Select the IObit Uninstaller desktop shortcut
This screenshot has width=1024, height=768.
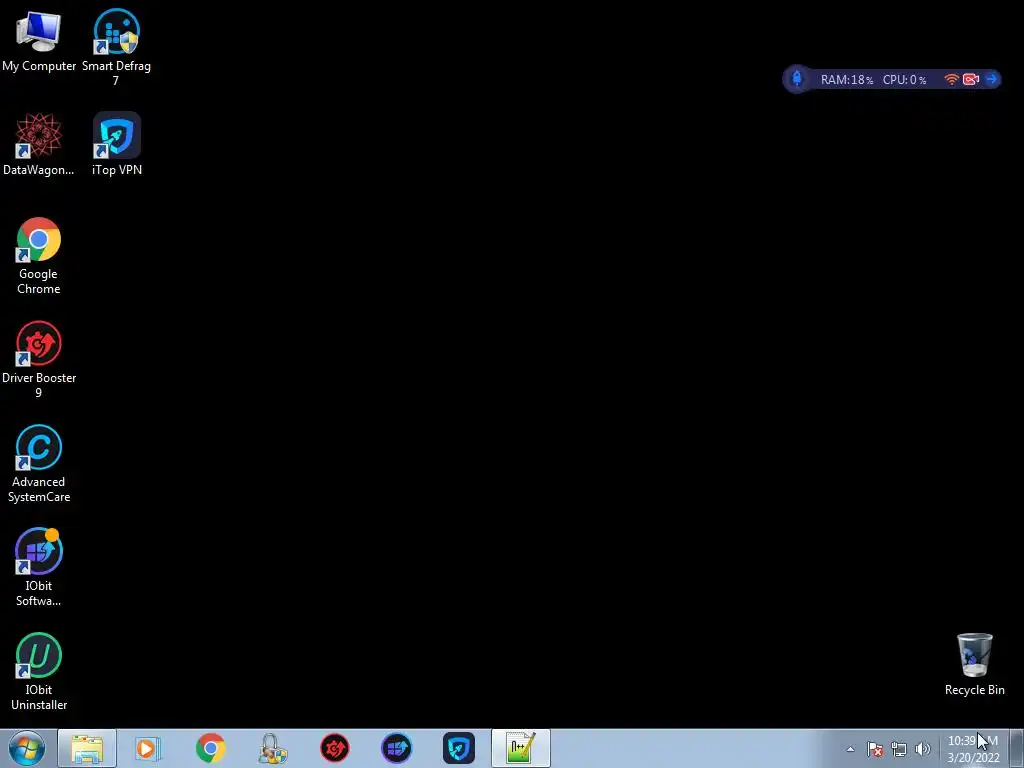[39, 671]
